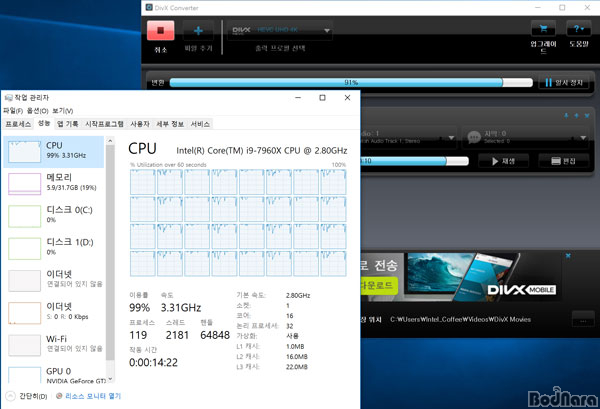Image resolution: width=600 pixels, height=409 pixels.
Task: Switch to the Processes tab in Task Manager
Action: [18, 124]
